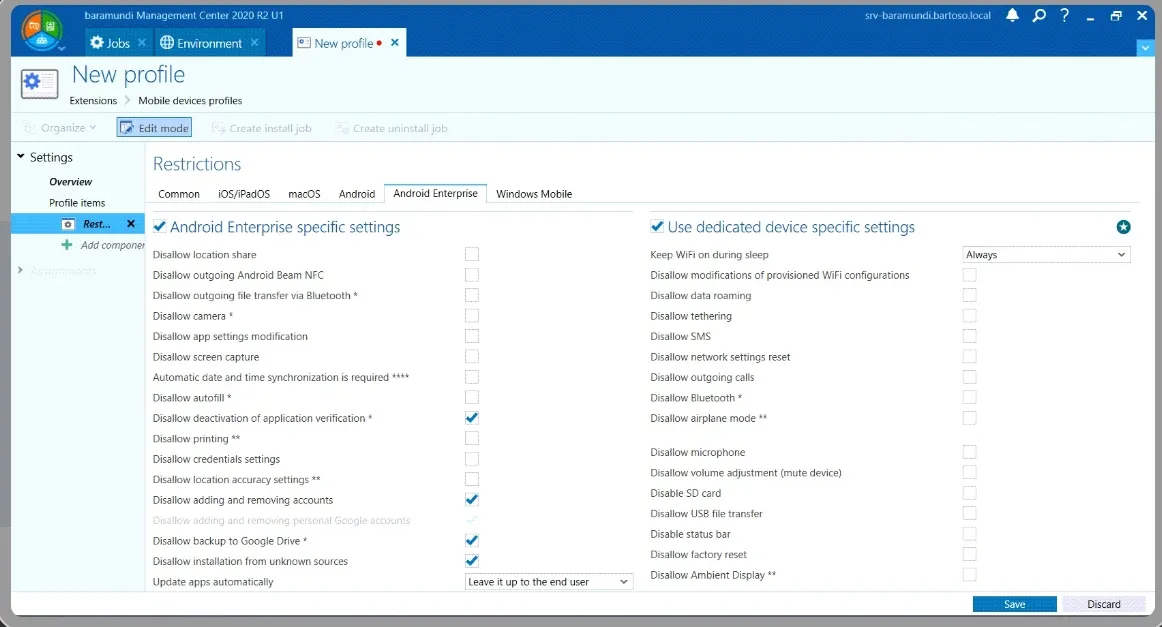This screenshot has height=627, width=1162.
Task: Click the baramundi application logo
Action: click(x=42, y=30)
